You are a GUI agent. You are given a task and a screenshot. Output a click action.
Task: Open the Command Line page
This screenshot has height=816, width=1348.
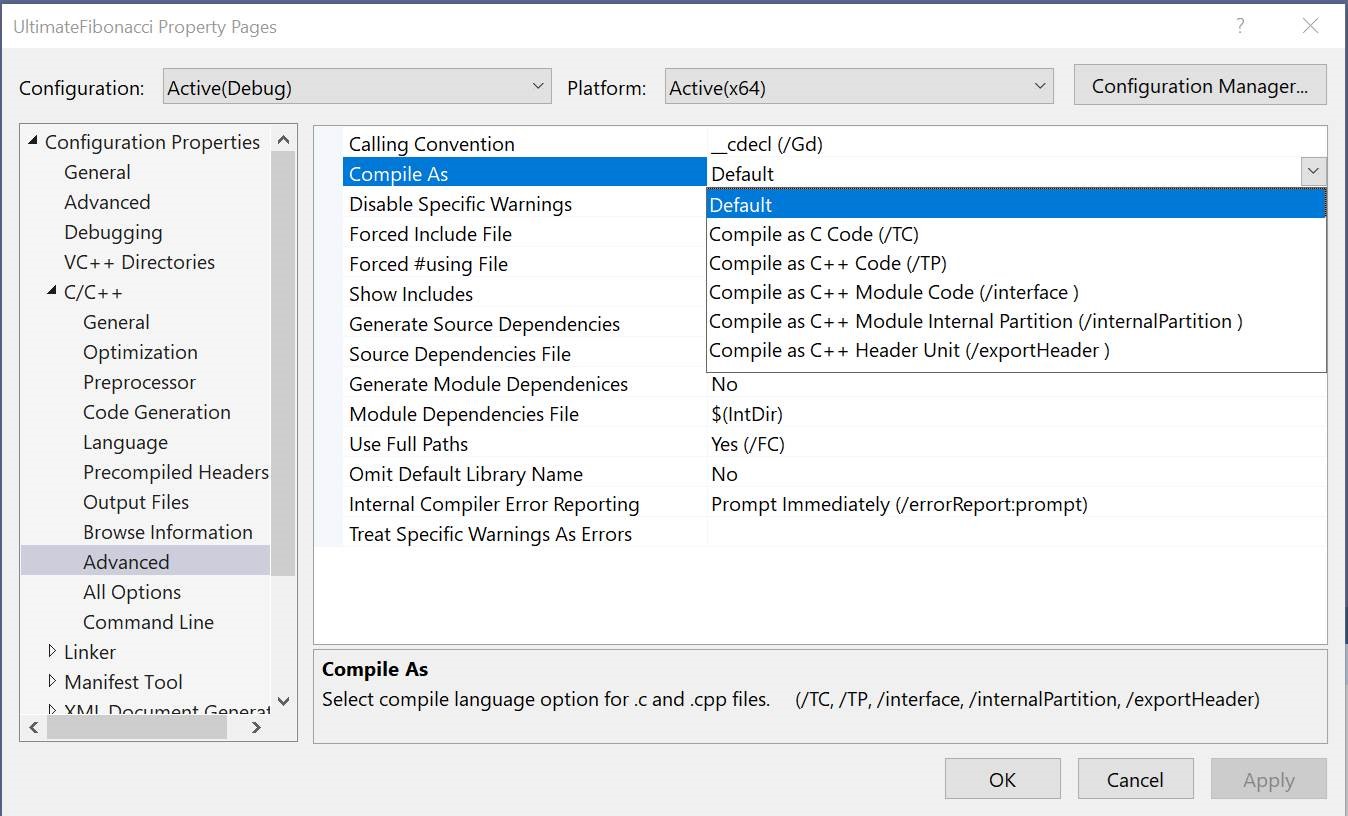pos(148,621)
